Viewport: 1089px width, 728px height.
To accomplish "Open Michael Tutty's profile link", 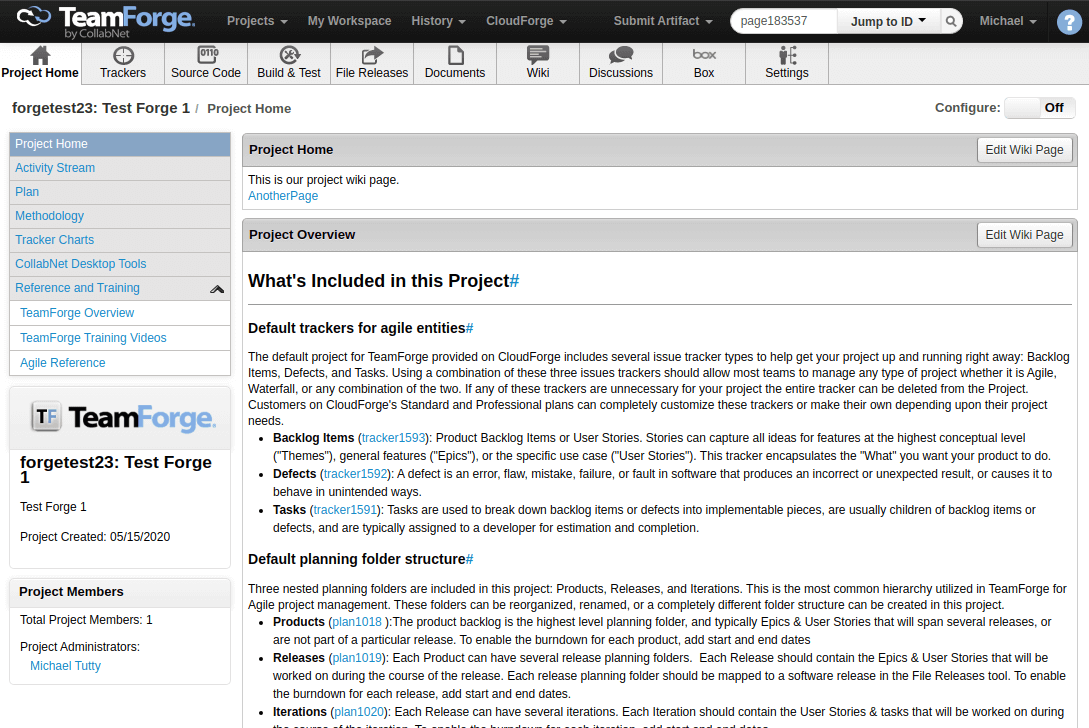I will click(x=65, y=666).
